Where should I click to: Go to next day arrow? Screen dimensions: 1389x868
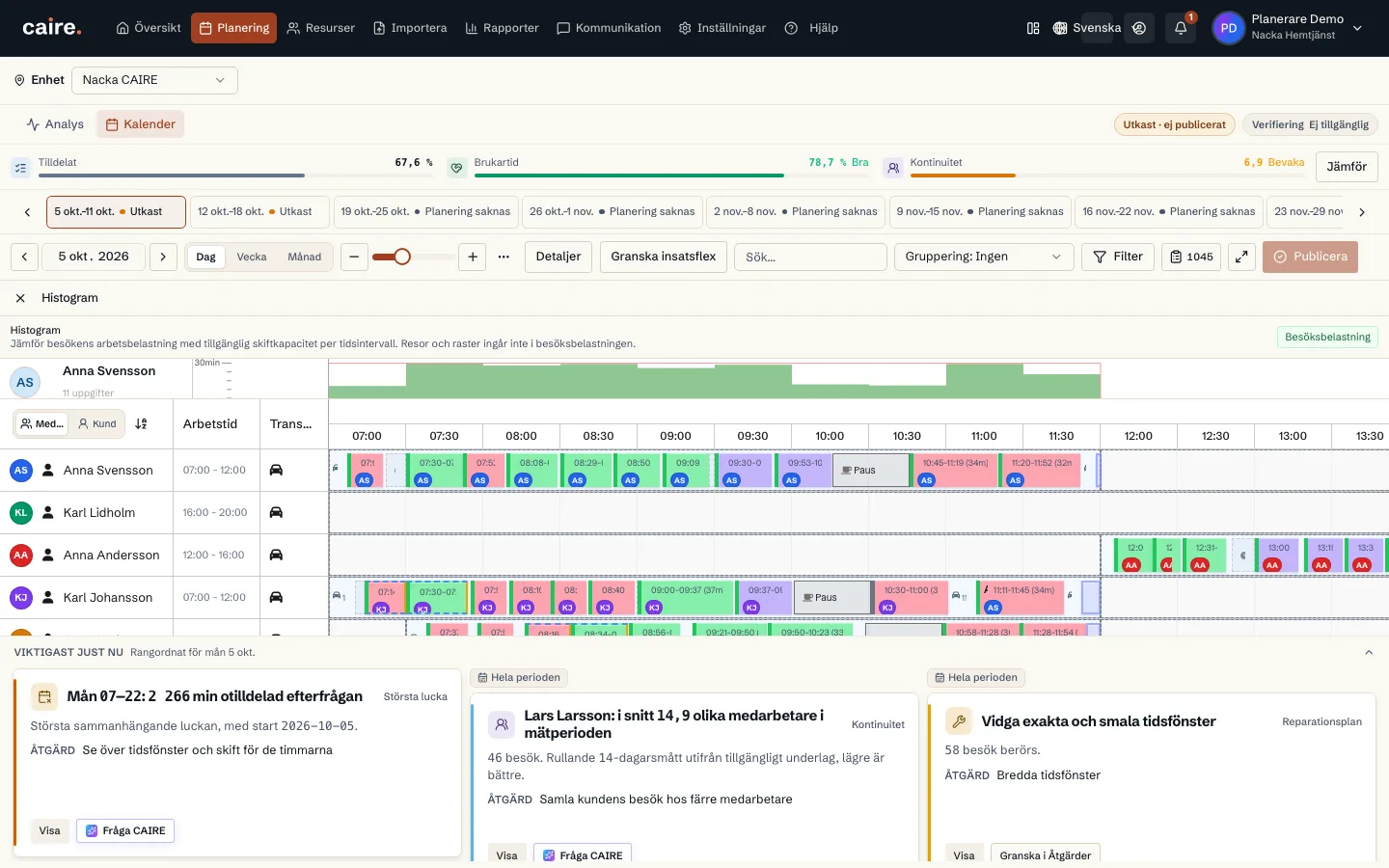[163, 257]
